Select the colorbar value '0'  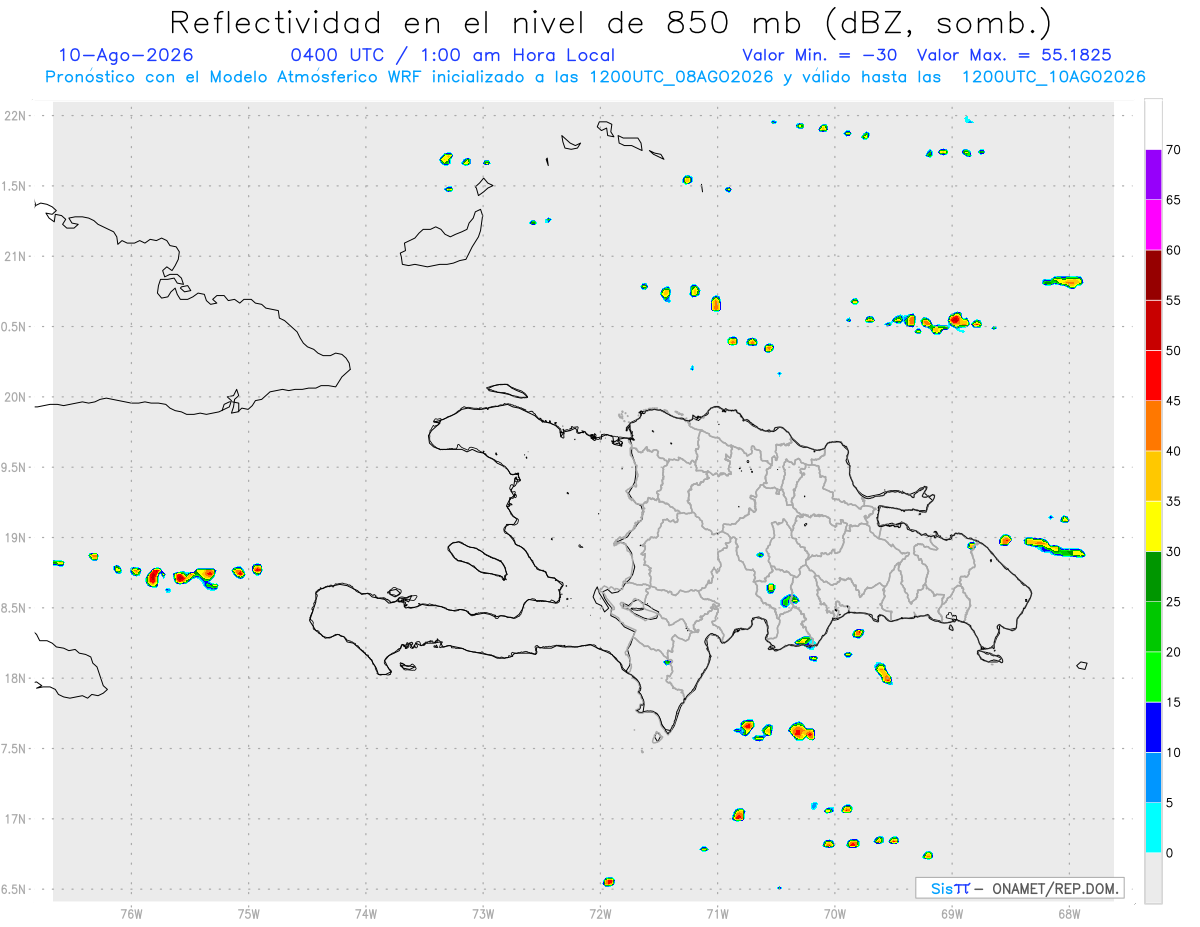tap(1169, 853)
